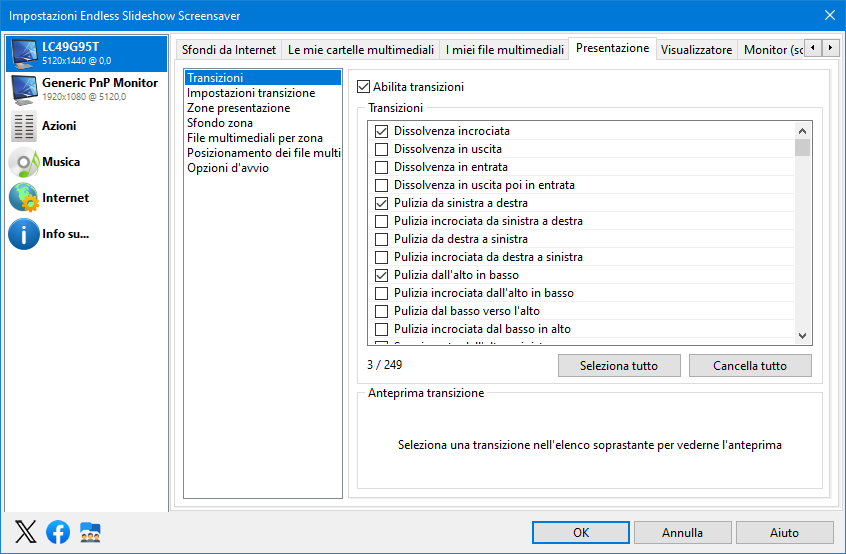The height and width of the screenshot is (554, 846).
Task: Click the Annulla button
Action: pyautogui.click(x=683, y=532)
